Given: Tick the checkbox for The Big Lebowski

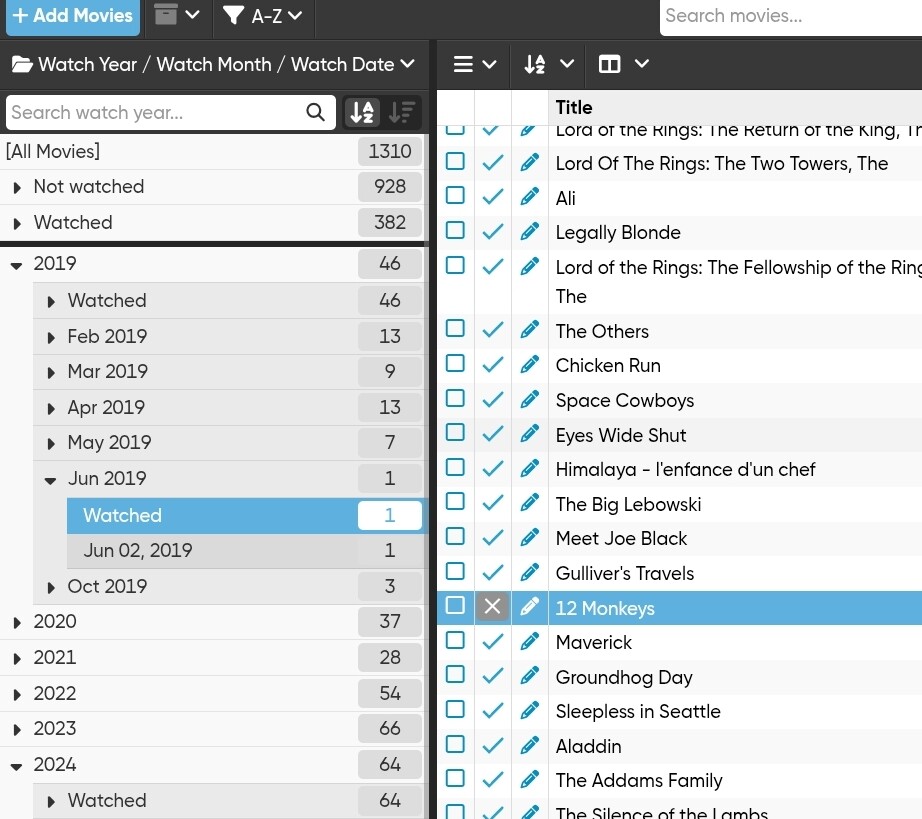Looking at the screenshot, I should click(455, 502).
